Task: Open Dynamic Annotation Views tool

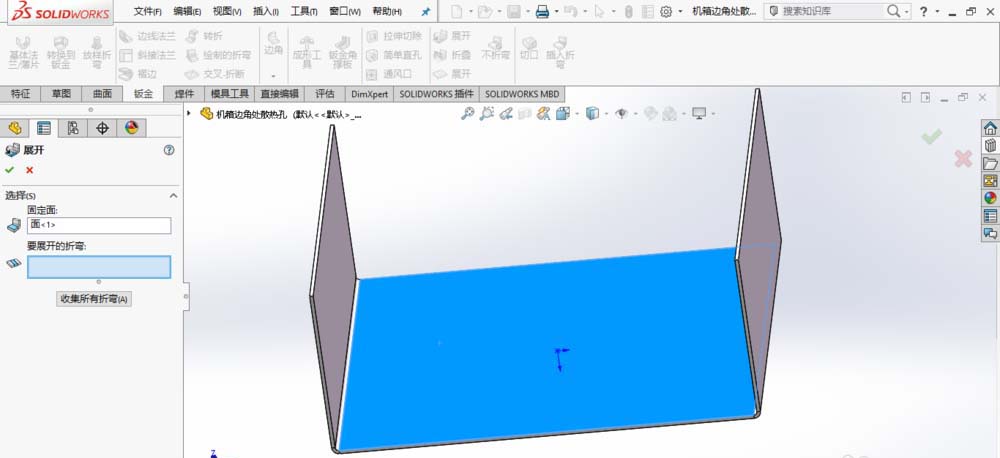Action: tap(543, 114)
